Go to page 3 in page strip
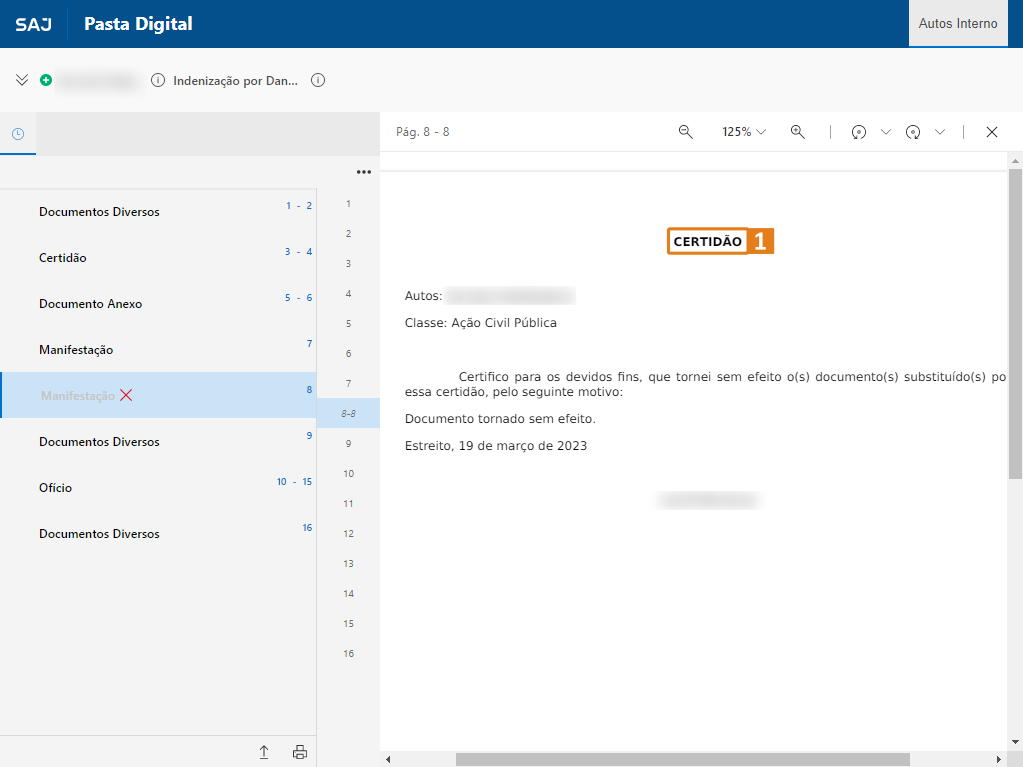The image size is (1023, 767). pyautogui.click(x=348, y=263)
